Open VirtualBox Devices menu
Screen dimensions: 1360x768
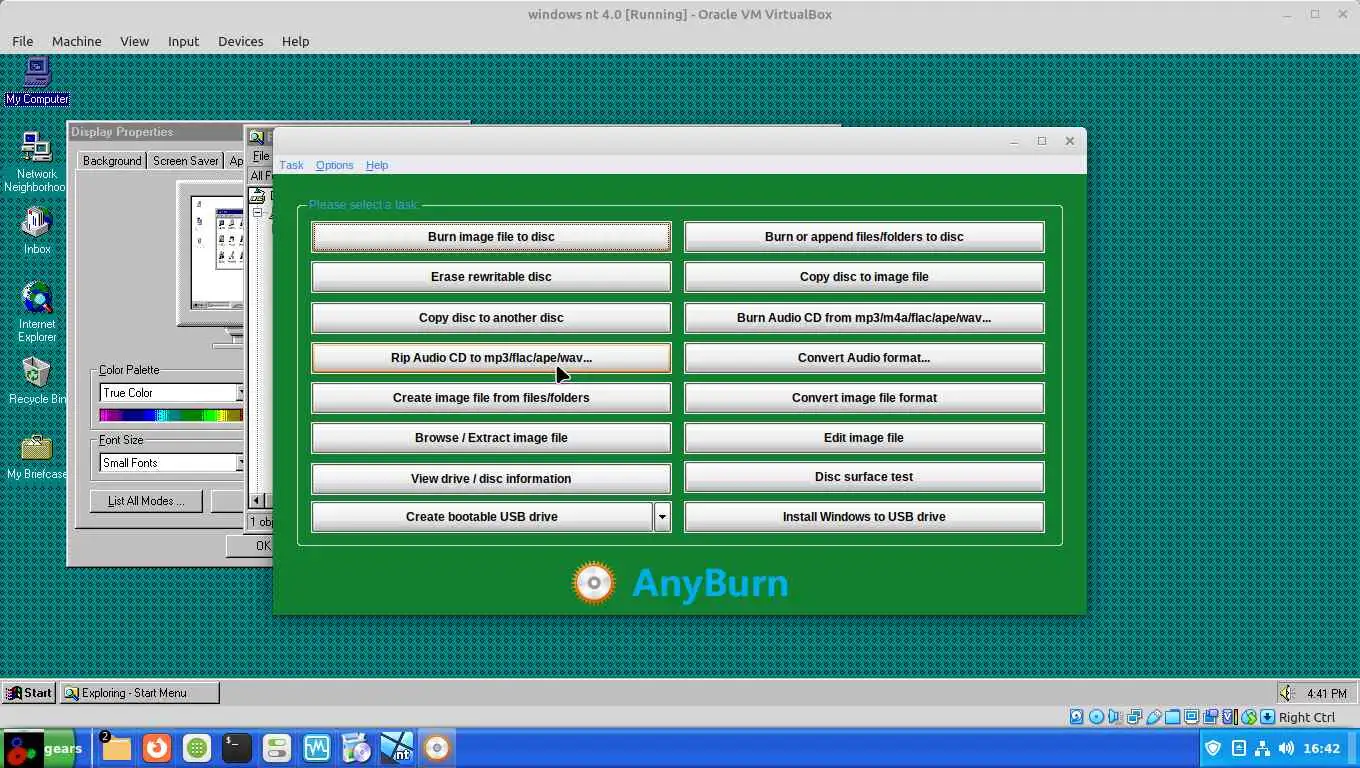(240, 41)
